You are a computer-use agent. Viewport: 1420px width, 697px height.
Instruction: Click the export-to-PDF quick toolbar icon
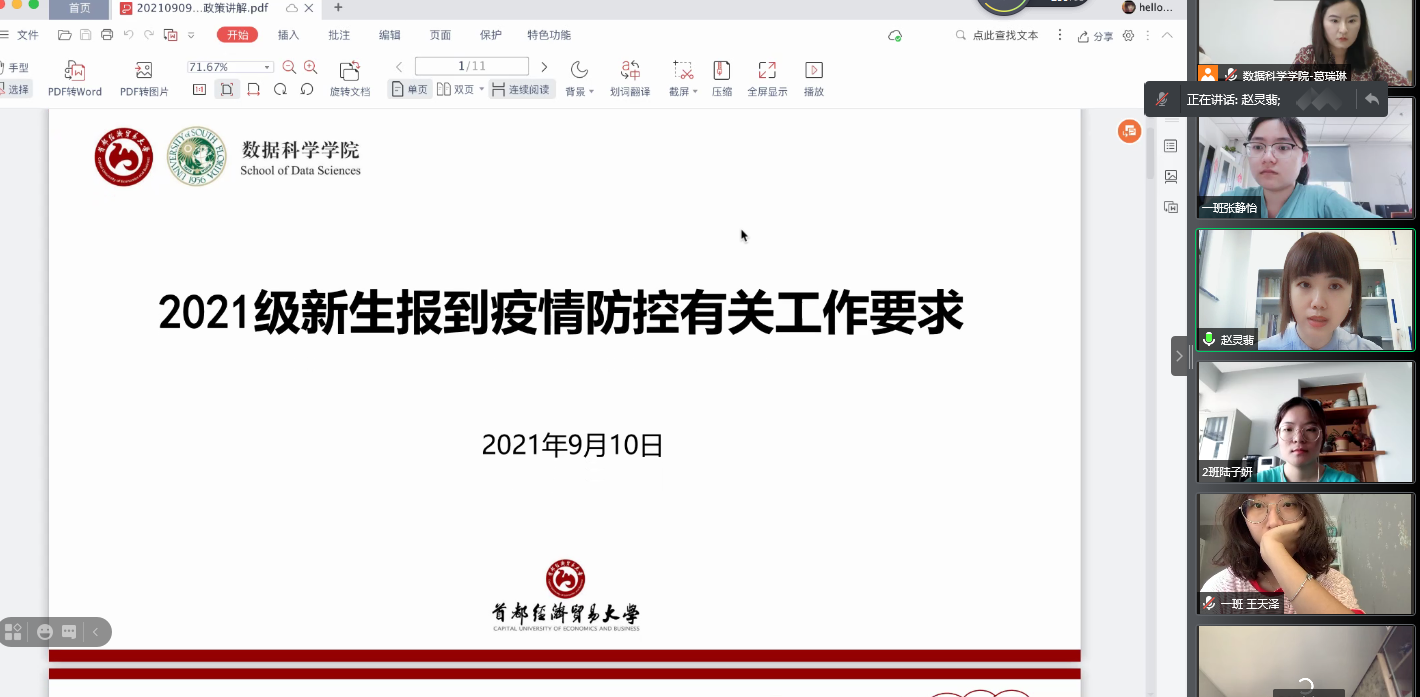pos(170,35)
